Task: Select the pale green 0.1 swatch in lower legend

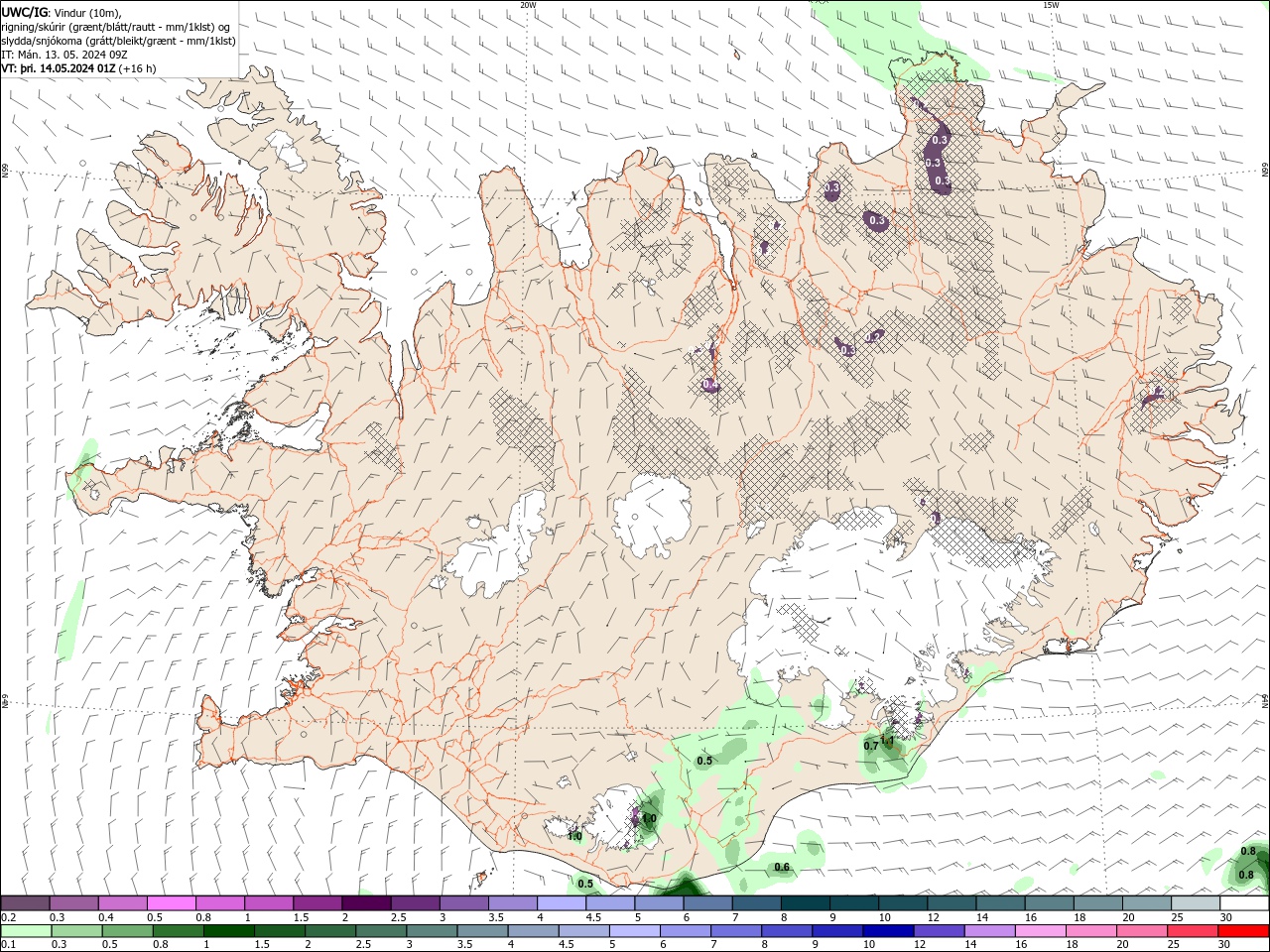Action: tap(26, 931)
